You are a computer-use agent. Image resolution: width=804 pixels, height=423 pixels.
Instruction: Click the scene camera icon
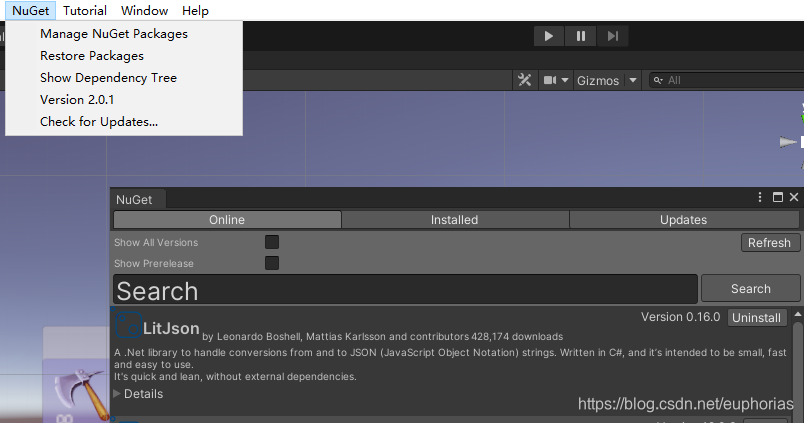[550, 80]
